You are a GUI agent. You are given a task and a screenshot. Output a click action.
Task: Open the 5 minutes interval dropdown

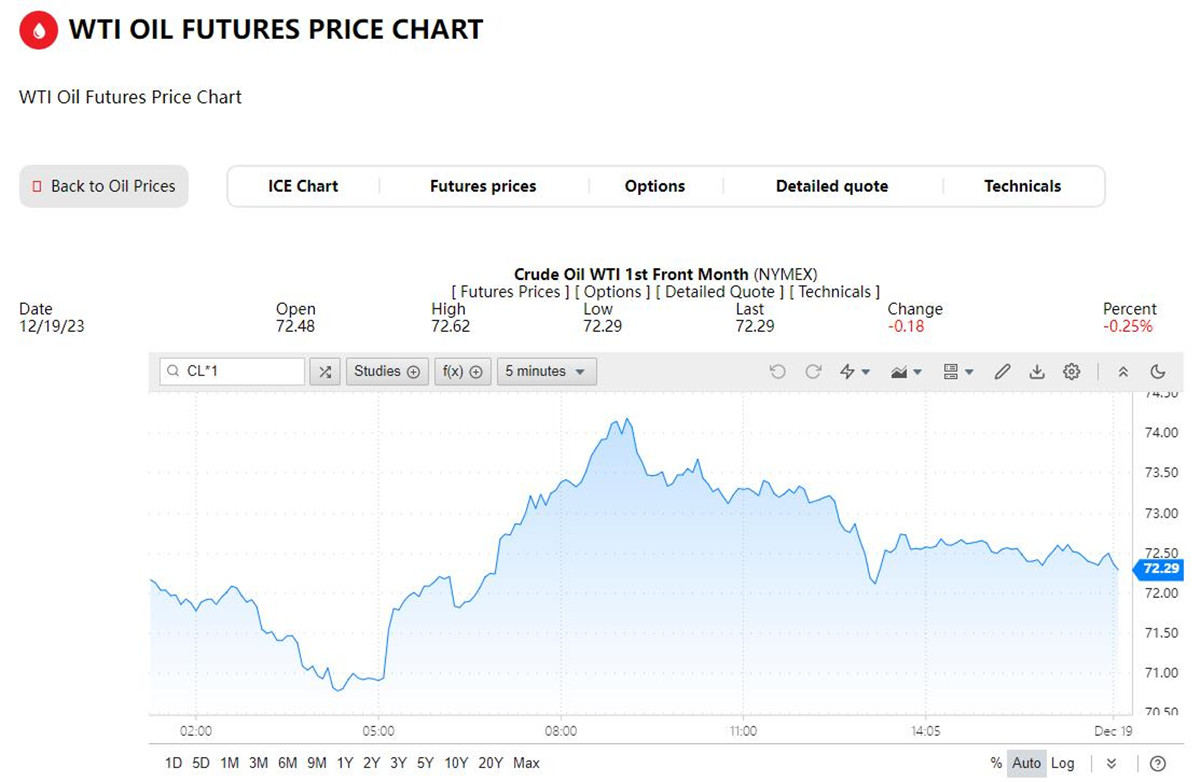pos(547,371)
